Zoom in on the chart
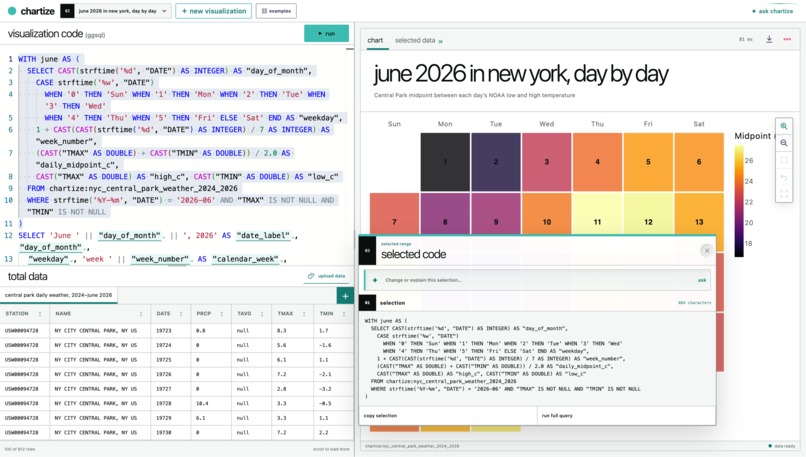The width and height of the screenshot is (806, 457). 784,126
